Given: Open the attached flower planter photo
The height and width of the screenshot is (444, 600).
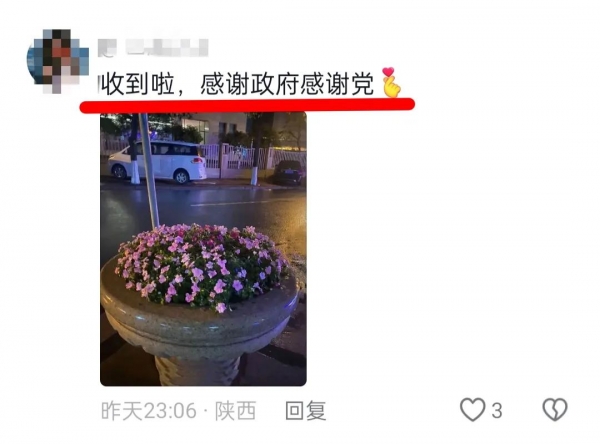Looking at the screenshot, I should (203, 249).
